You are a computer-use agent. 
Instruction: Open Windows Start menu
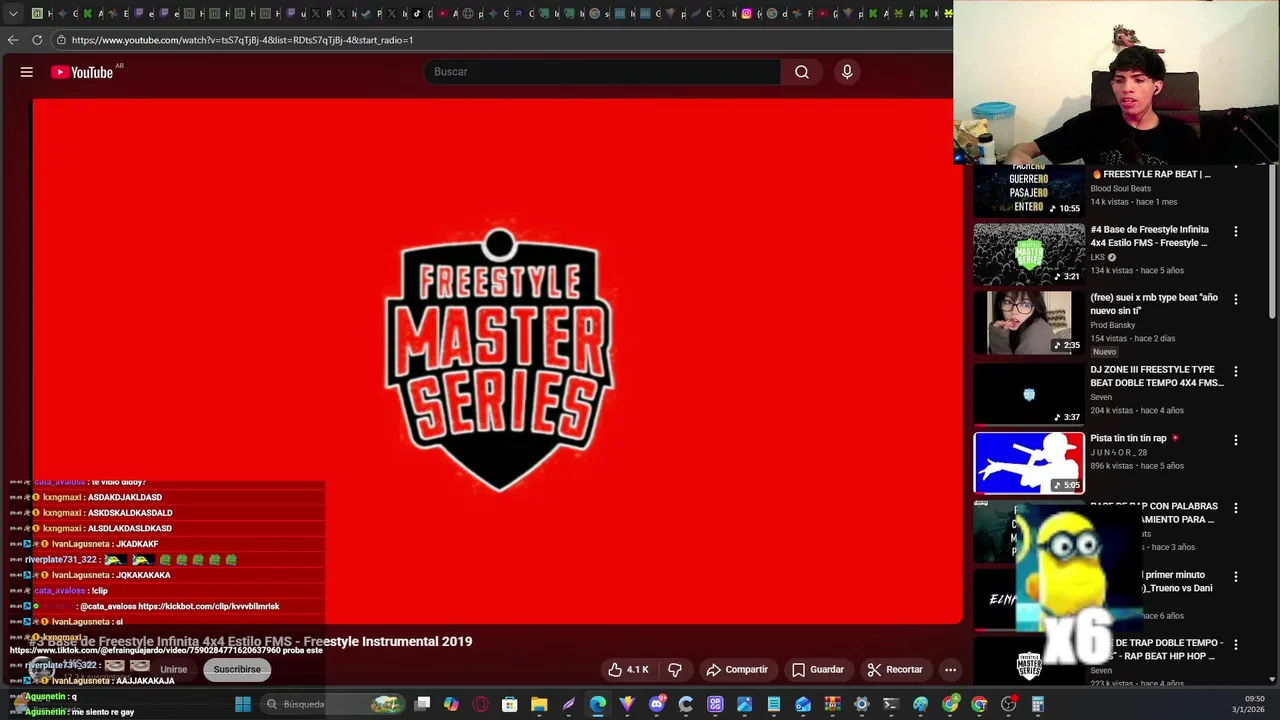click(242, 704)
